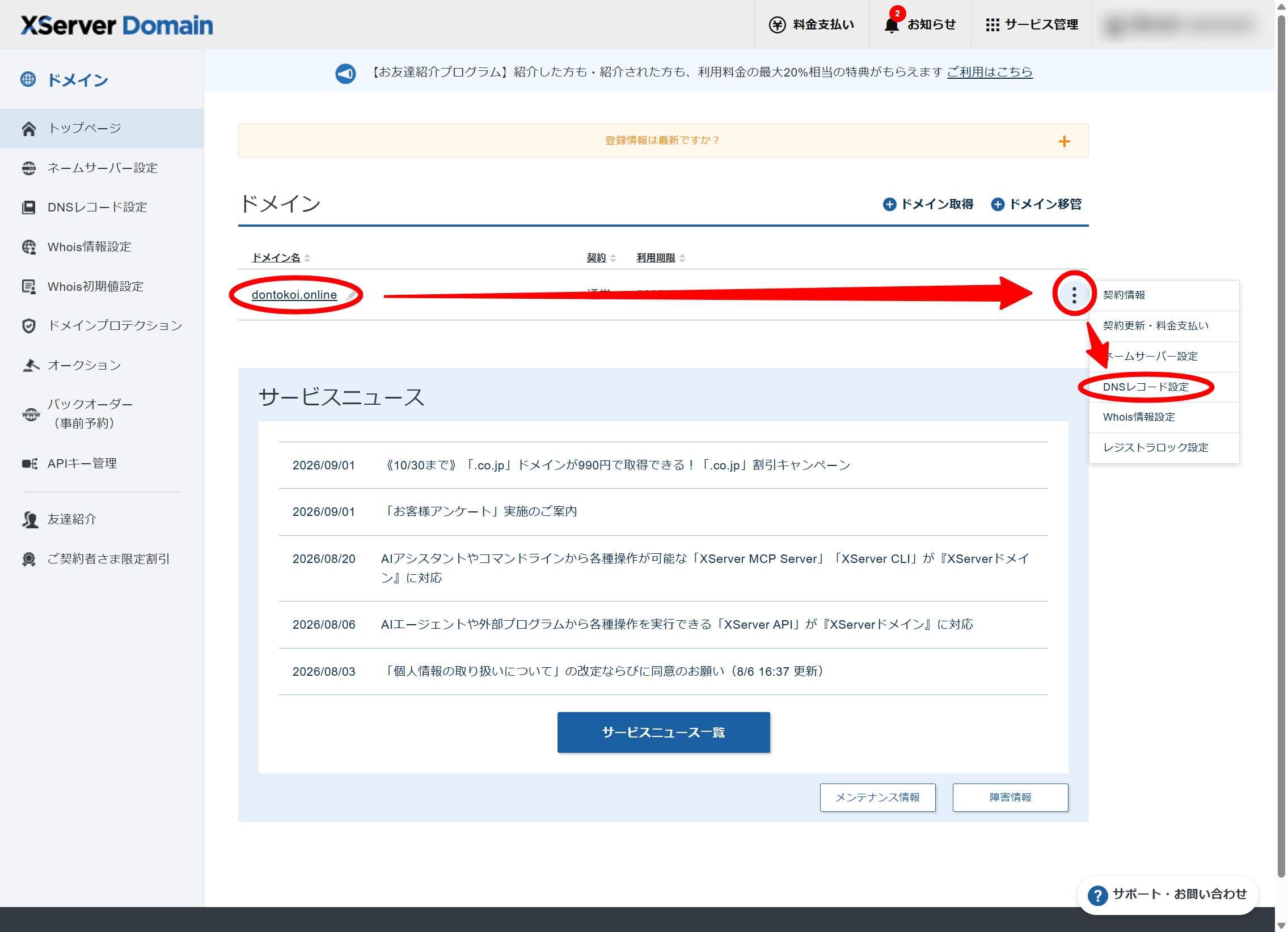Viewport: 1288px width, 932px height.
Task: Click the メンテナンス情報 button
Action: click(x=877, y=798)
